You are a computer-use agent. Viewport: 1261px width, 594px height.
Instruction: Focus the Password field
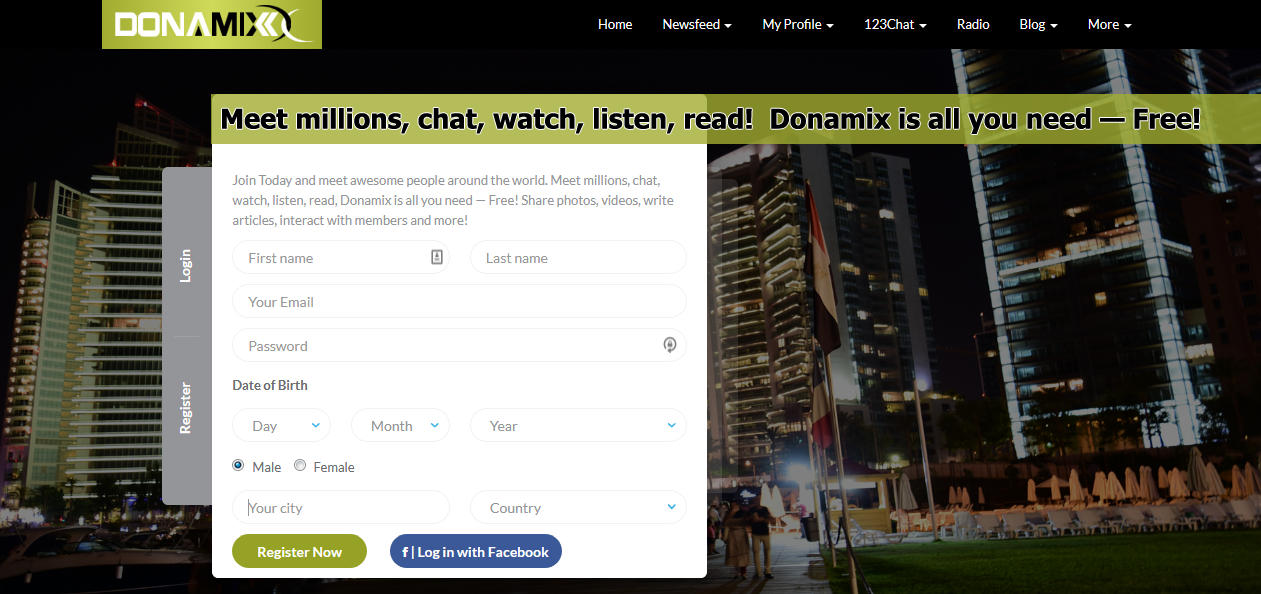coord(459,345)
